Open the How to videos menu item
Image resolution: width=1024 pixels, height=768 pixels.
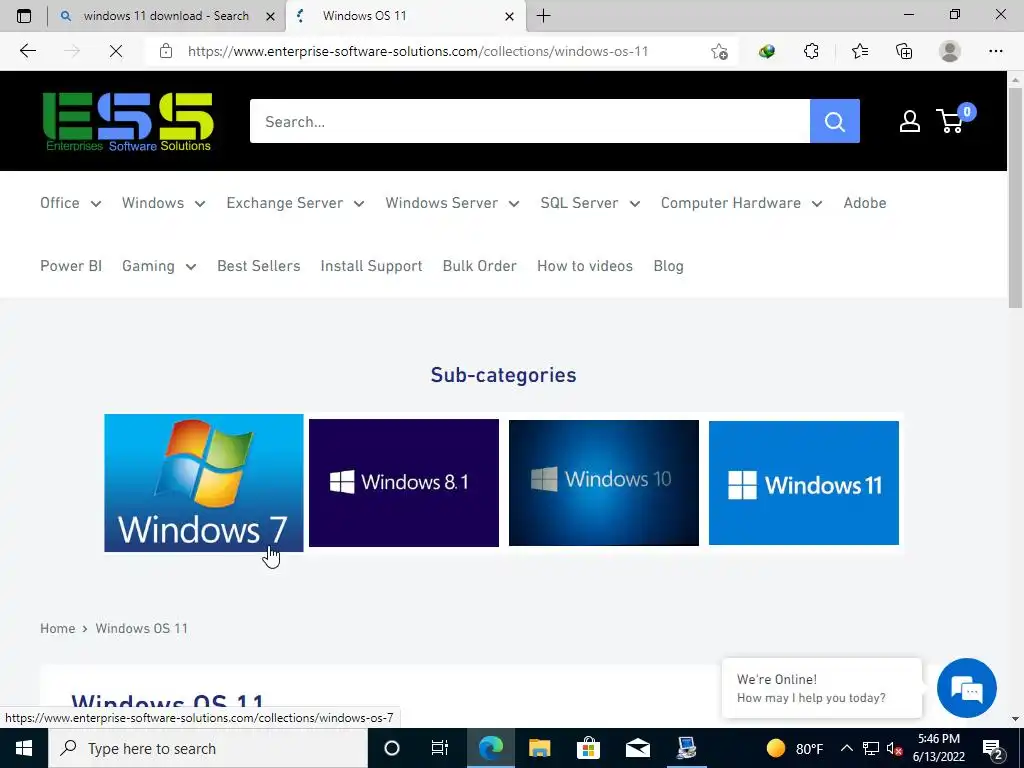[585, 266]
